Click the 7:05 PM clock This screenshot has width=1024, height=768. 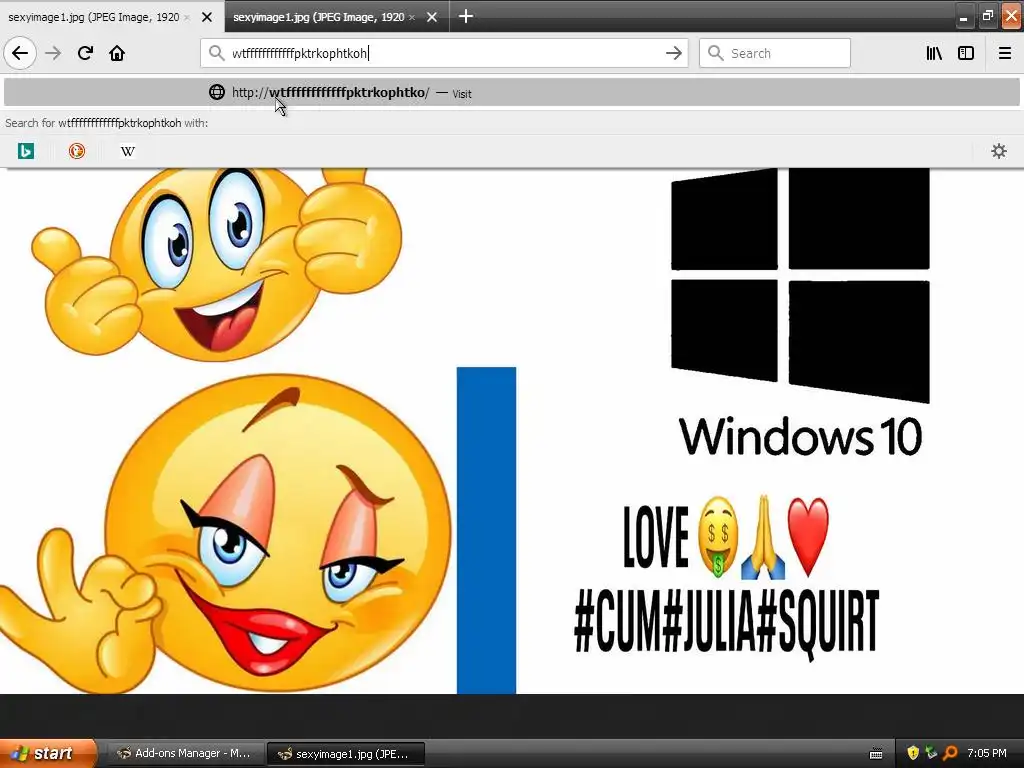point(987,753)
